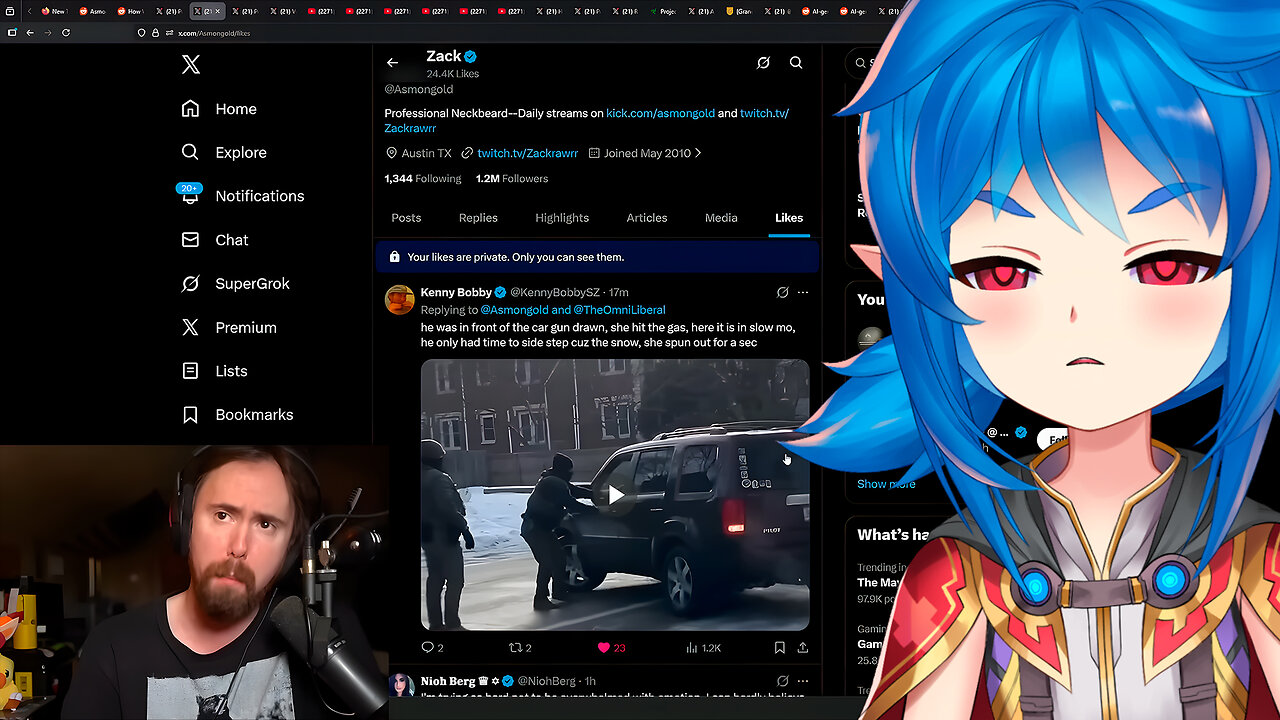Unlike Kenny Bobby's post with 23 likes
1280x720 pixels.
pyautogui.click(x=611, y=648)
